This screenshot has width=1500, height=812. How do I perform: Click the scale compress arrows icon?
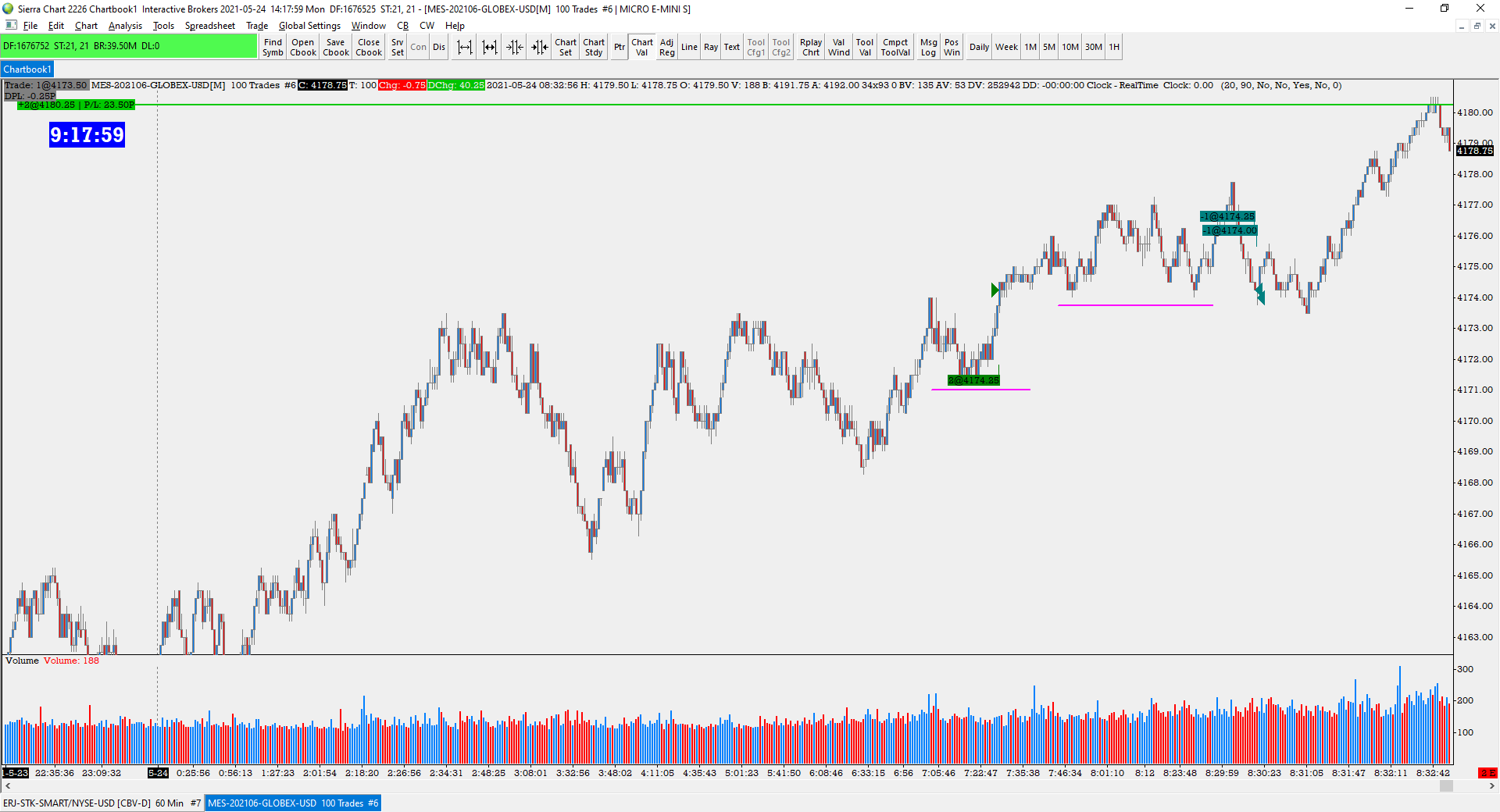(x=515, y=48)
